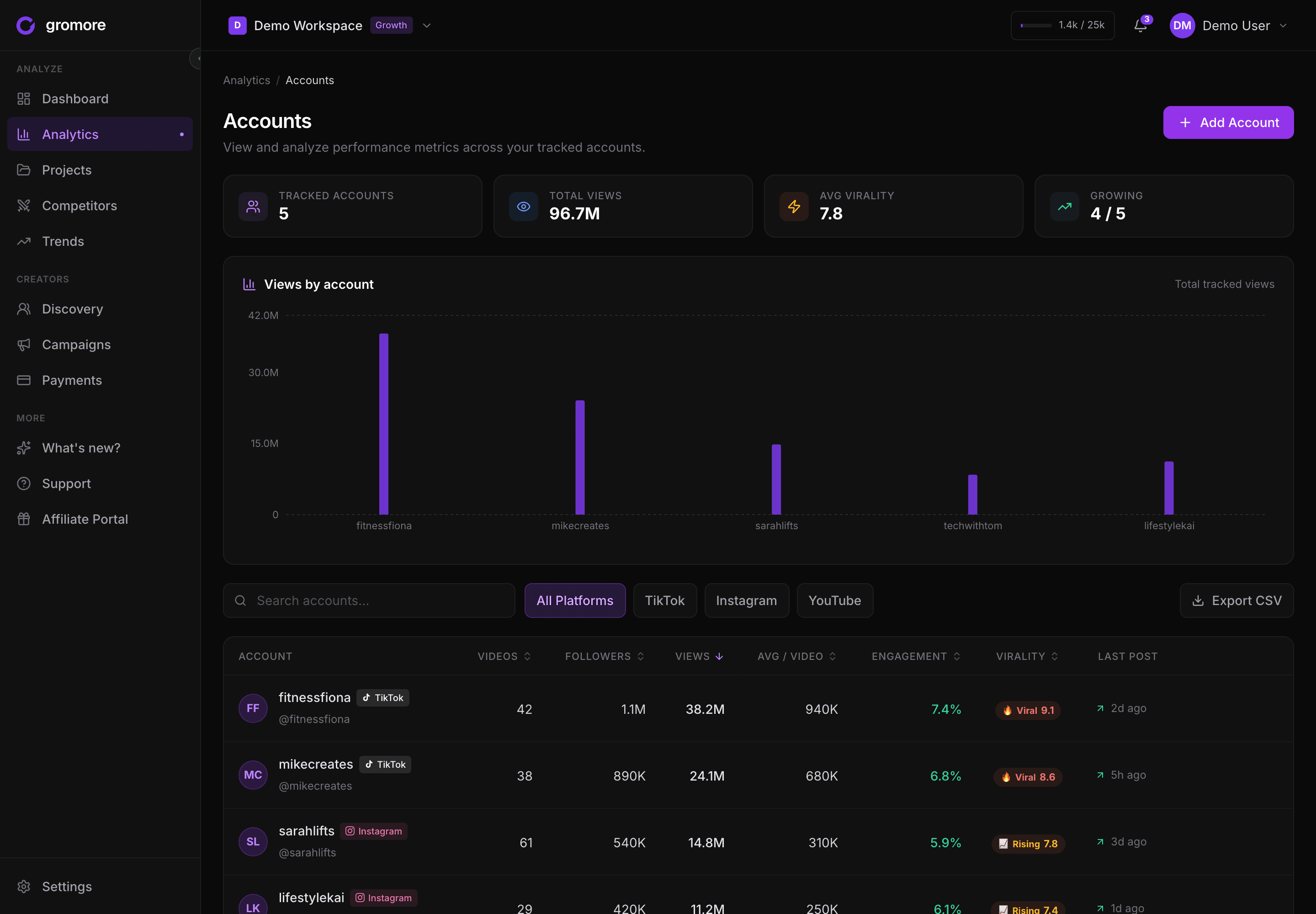Click the Tracked Accounts people icon
This screenshot has width=1316, height=914.
pos(253,206)
